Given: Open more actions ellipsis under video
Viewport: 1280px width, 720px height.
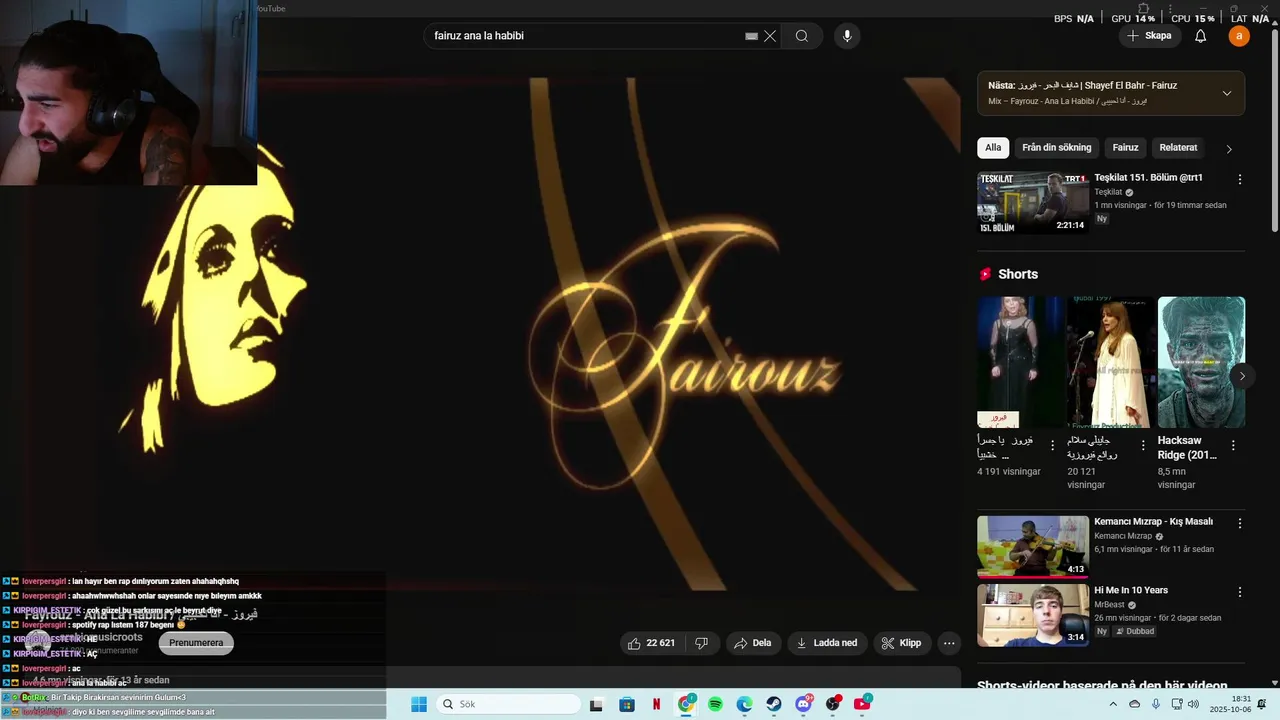Looking at the screenshot, I should tap(949, 643).
